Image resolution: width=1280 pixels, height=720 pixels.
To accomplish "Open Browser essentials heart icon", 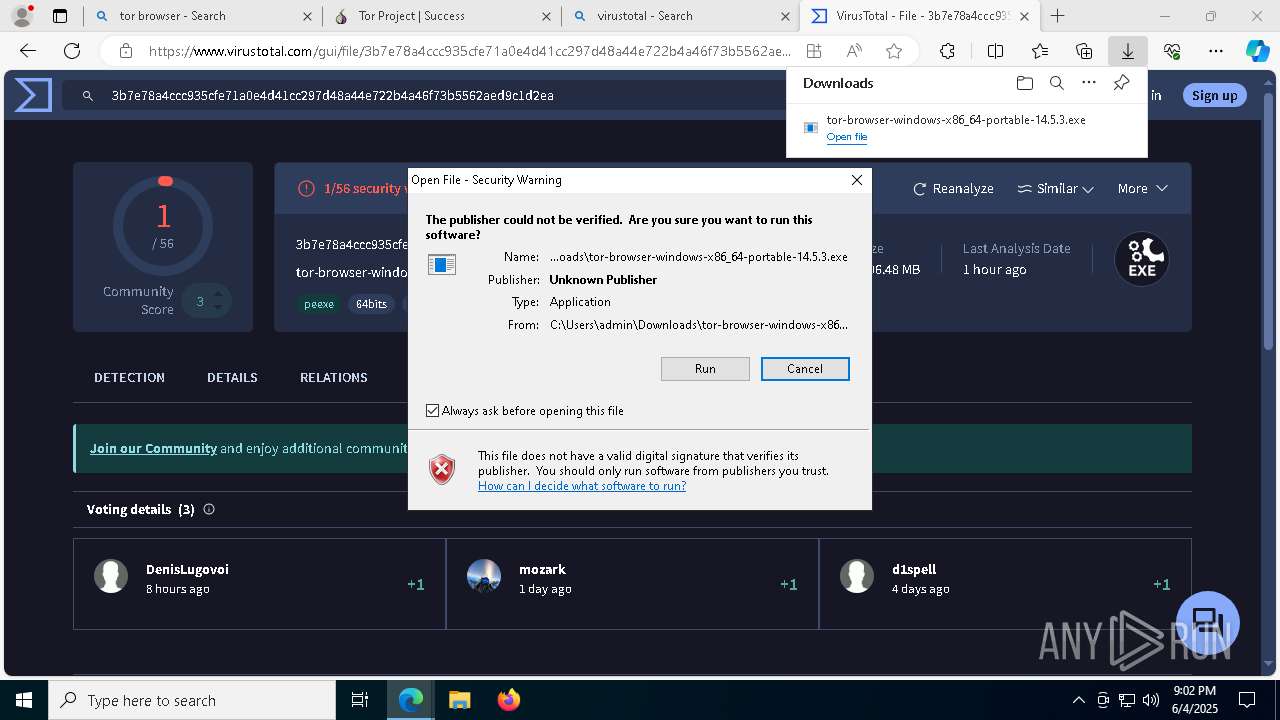I will tap(1172, 51).
